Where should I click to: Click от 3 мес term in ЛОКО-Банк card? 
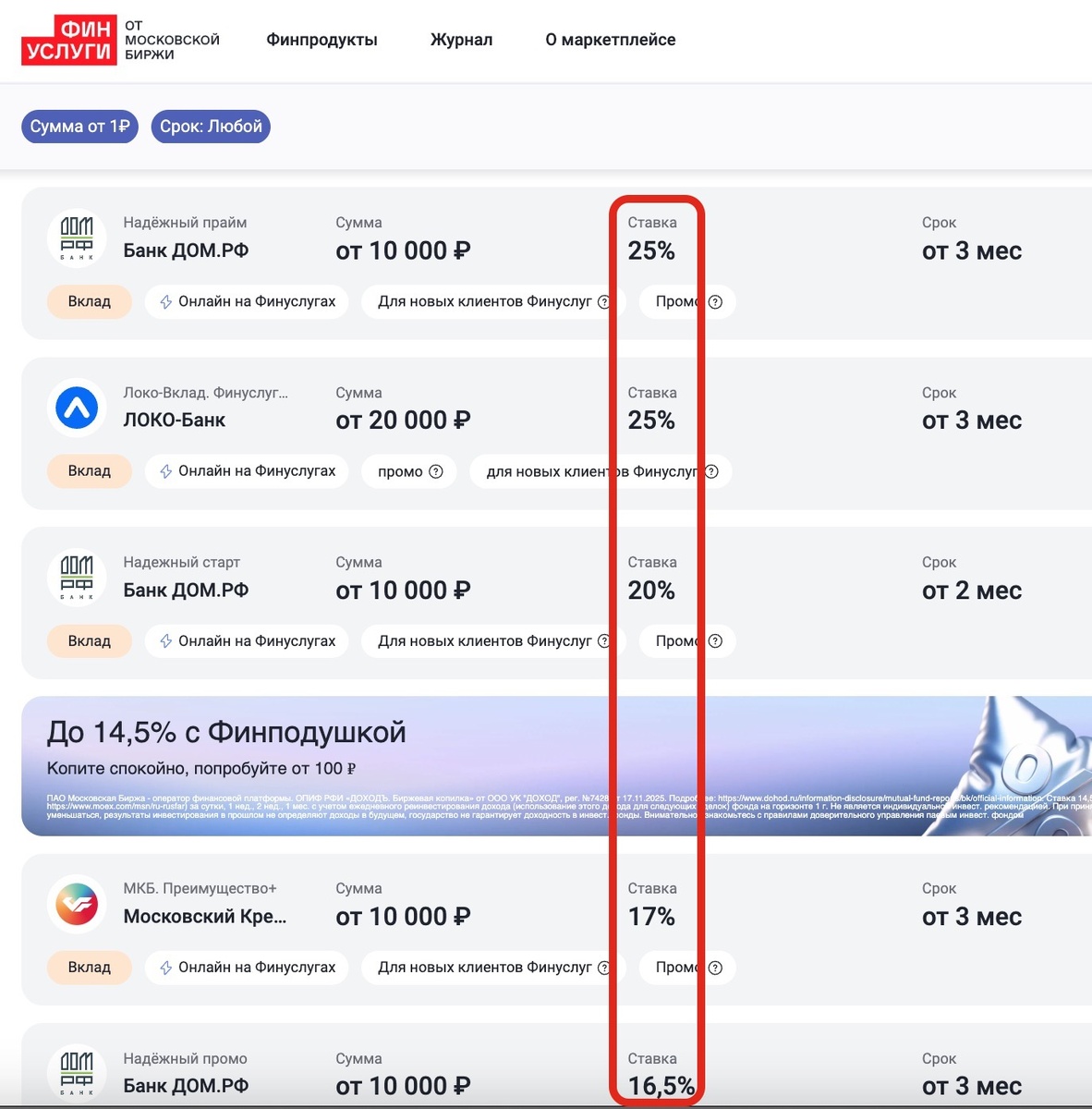[x=972, y=420]
